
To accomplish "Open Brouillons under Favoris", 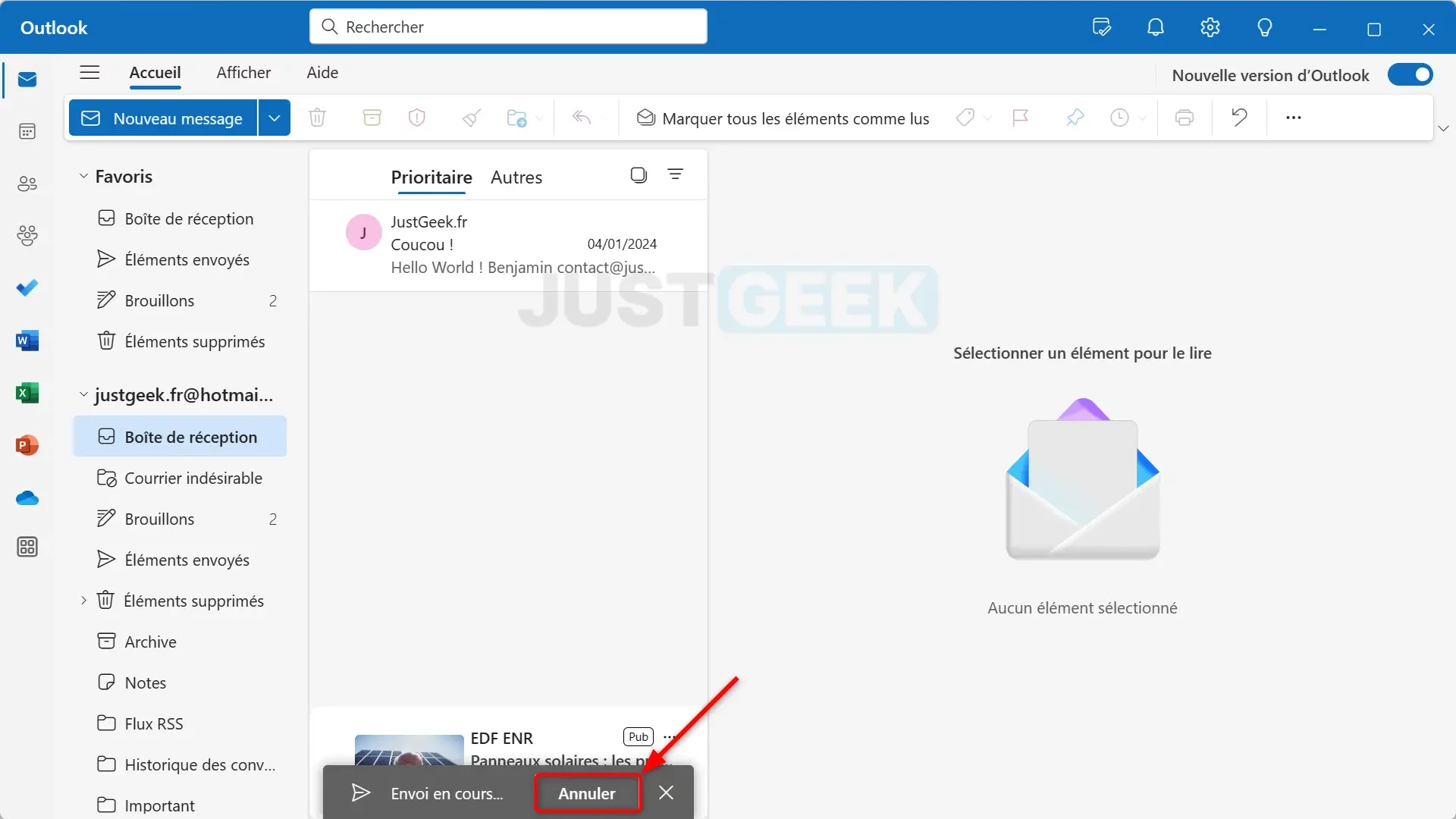I will click(x=180, y=301).
